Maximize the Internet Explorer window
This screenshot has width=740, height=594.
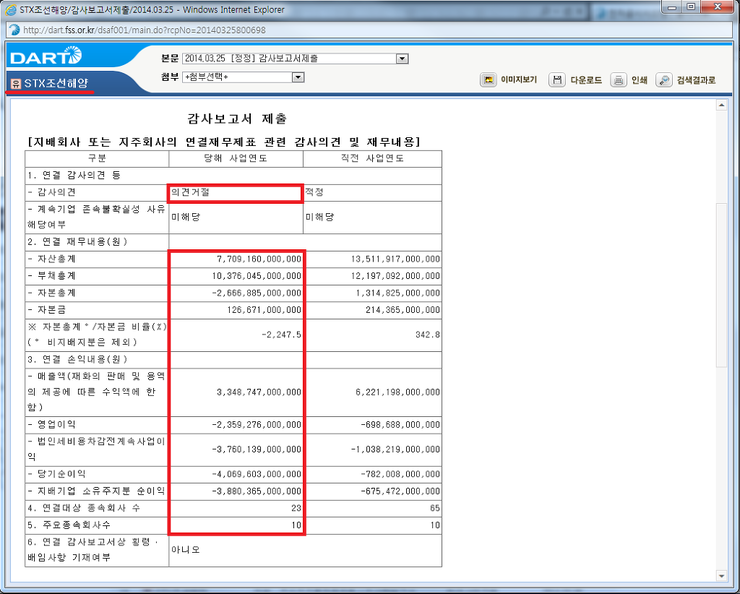pyautogui.click(x=691, y=7)
